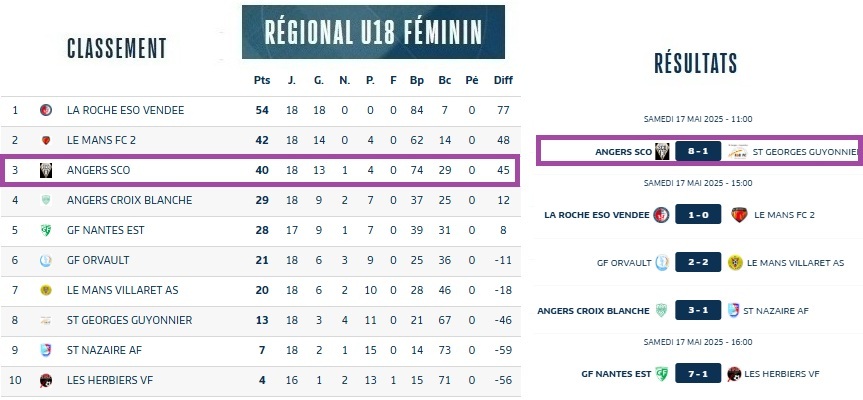Click St Georges Guyonnier crest in results

tap(736, 152)
